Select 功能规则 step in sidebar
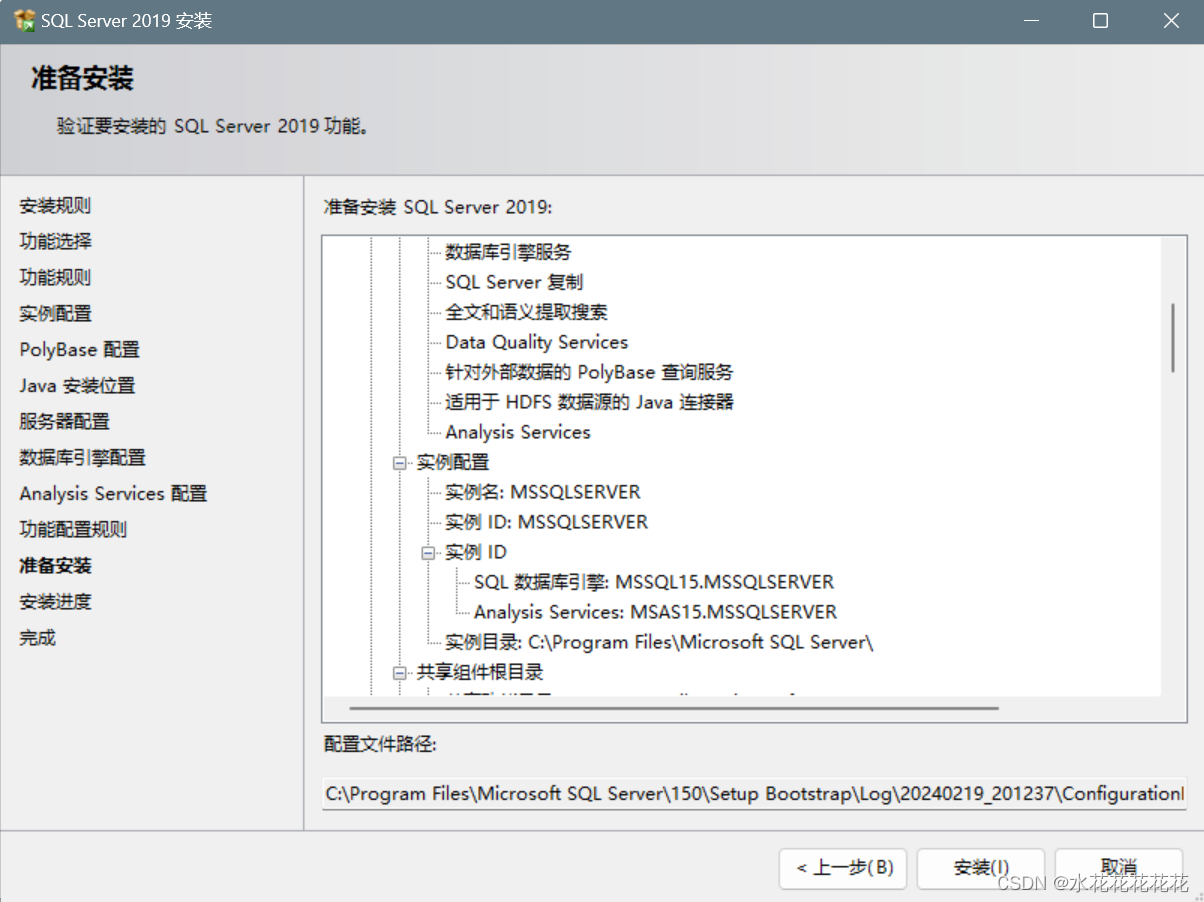Viewport: 1204px width, 902px height. tap(55, 278)
